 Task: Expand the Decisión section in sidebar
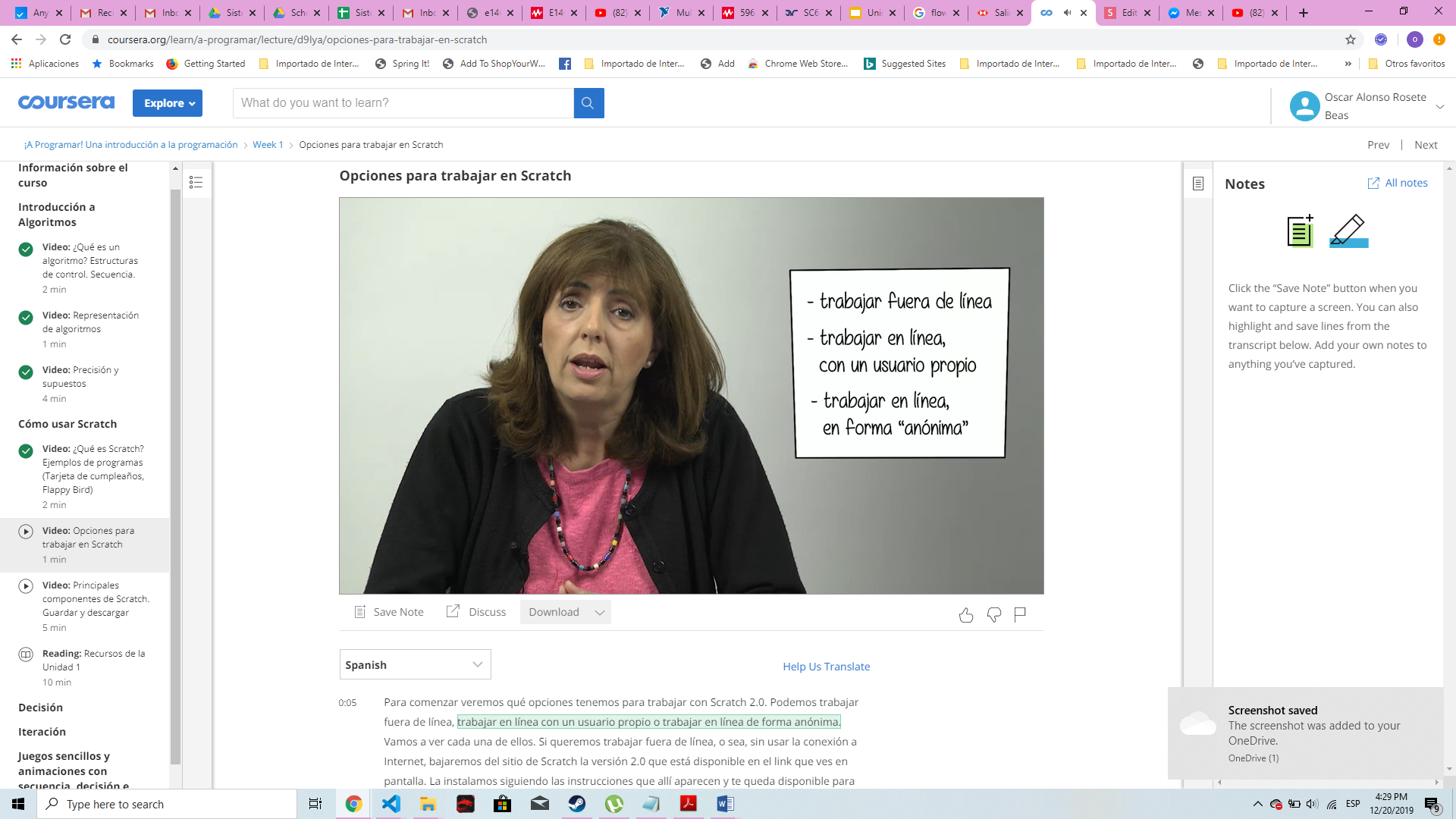point(40,708)
